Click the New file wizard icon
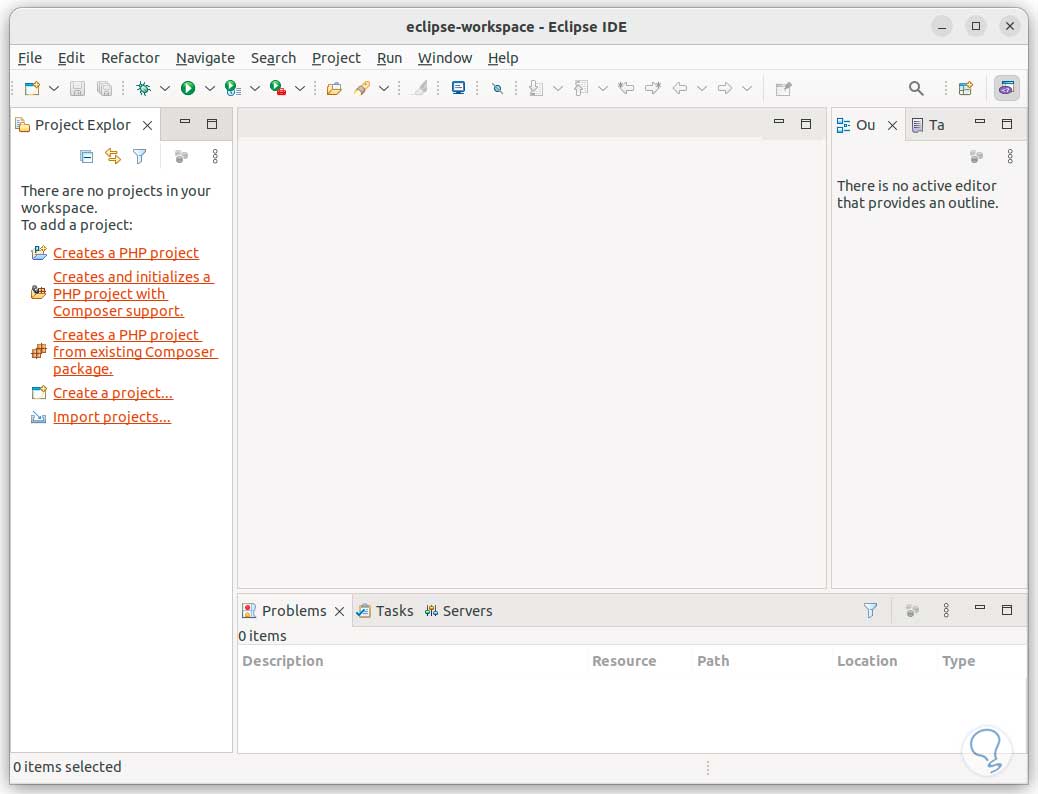The image size is (1038, 794). tap(32, 88)
